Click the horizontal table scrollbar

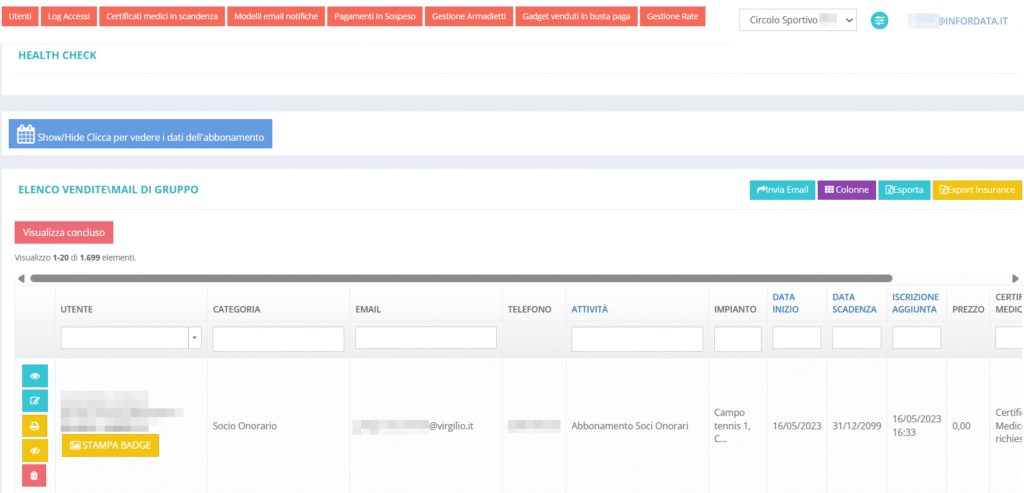460,278
